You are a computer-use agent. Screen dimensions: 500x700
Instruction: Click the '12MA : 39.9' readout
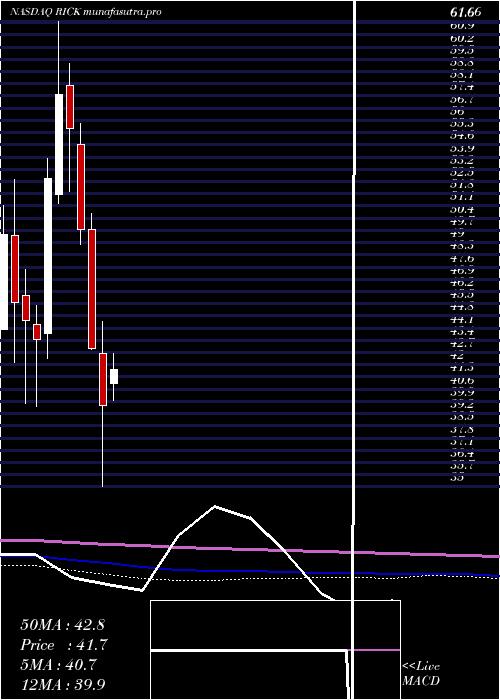pyautogui.click(x=63, y=684)
